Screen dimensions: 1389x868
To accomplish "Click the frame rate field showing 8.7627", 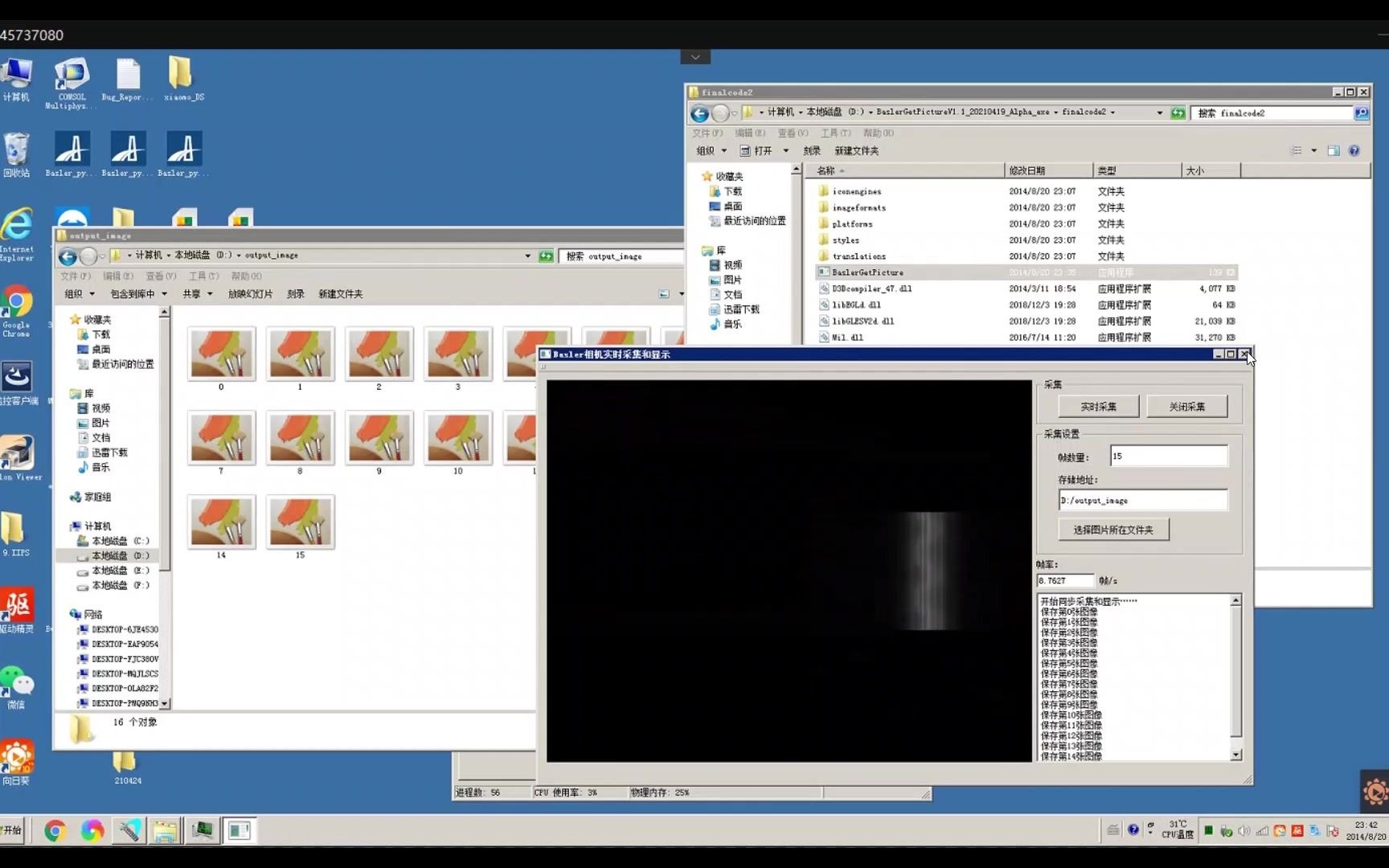I will click(1066, 580).
